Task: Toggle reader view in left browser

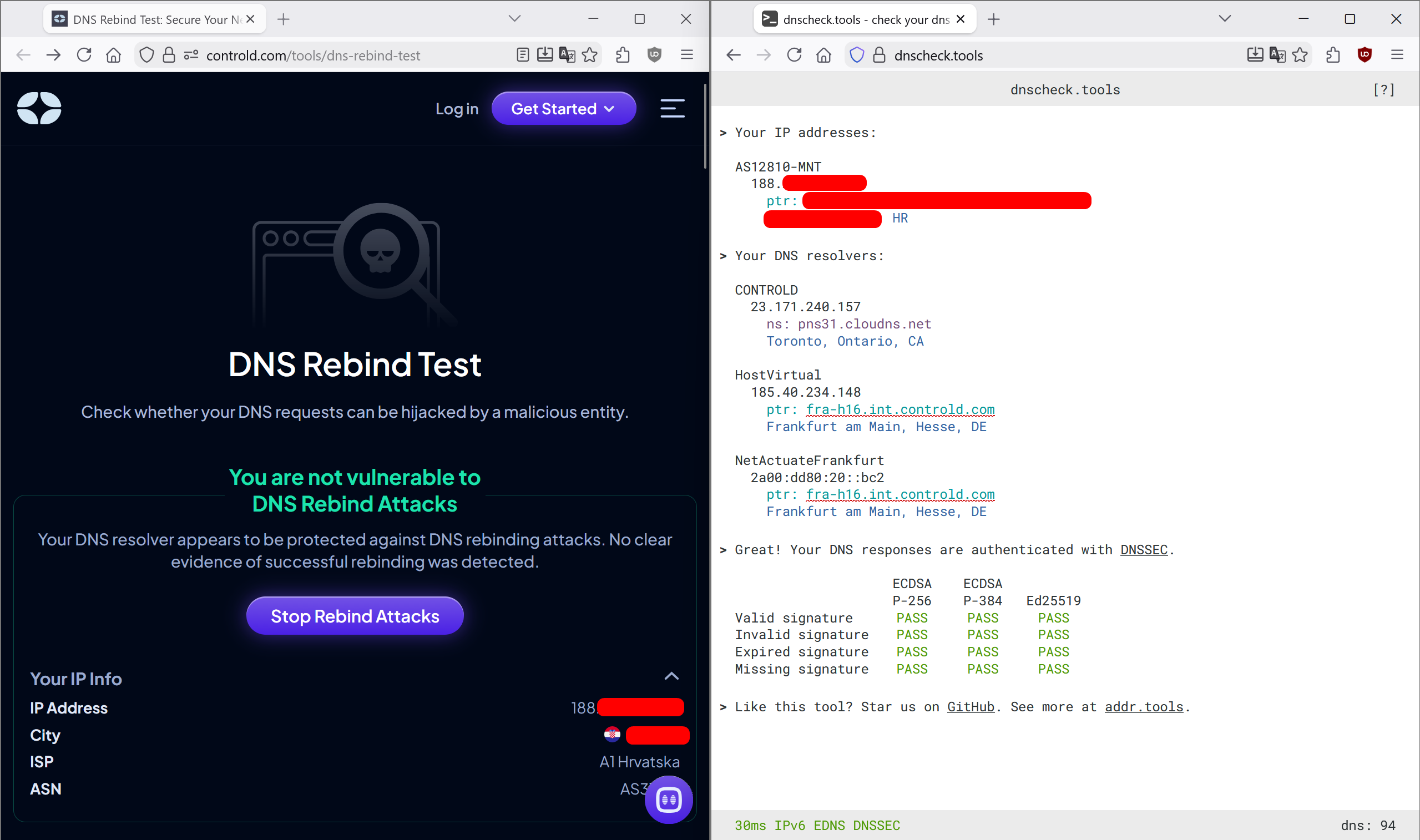Action: [x=522, y=55]
